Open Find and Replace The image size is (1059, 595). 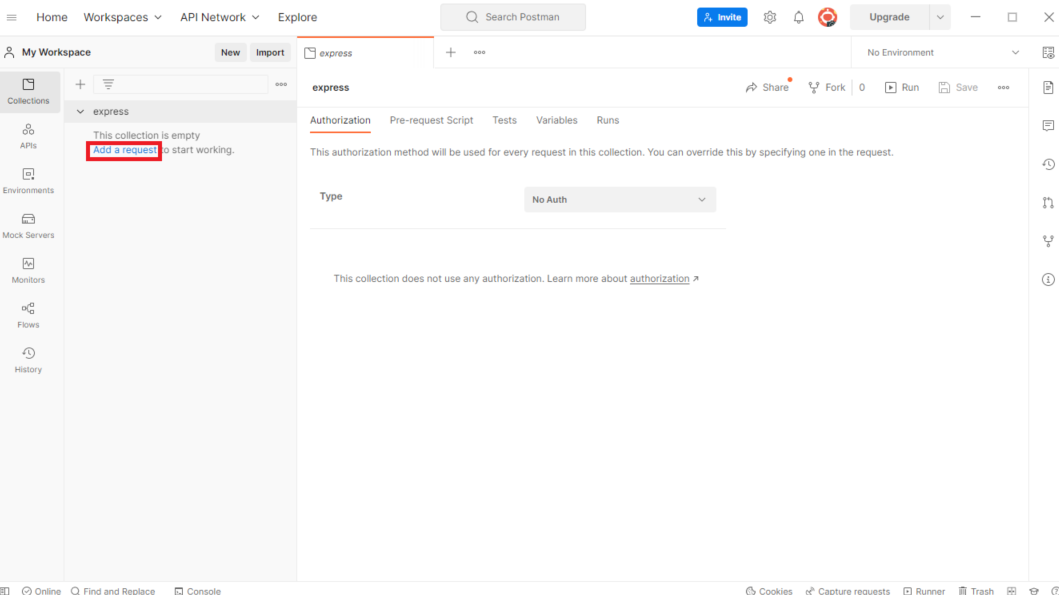113,590
